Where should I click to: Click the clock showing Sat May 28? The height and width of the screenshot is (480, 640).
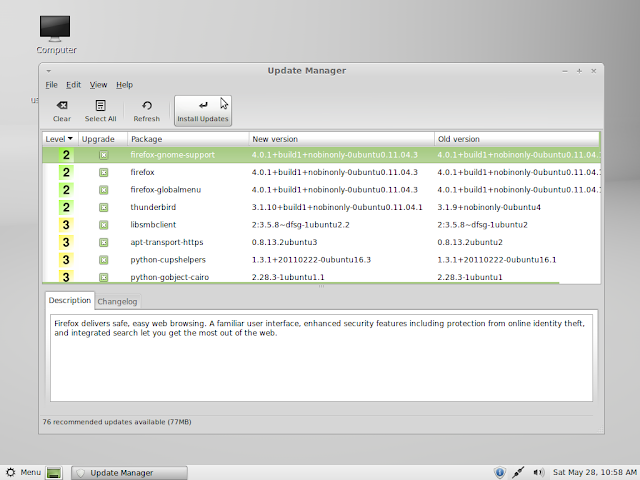point(595,473)
